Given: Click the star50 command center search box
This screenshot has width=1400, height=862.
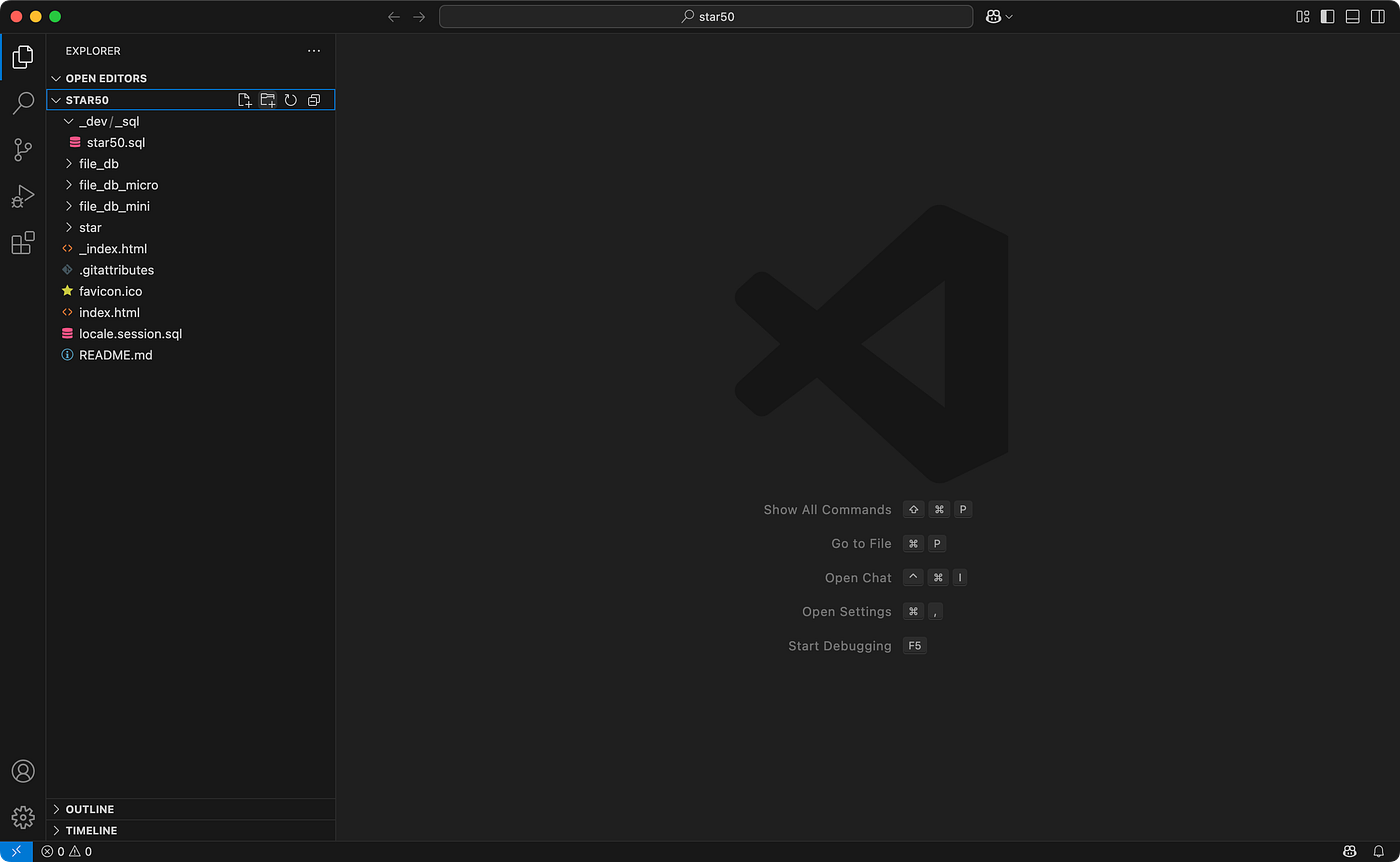Looking at the screenshot, I should 706,17.
